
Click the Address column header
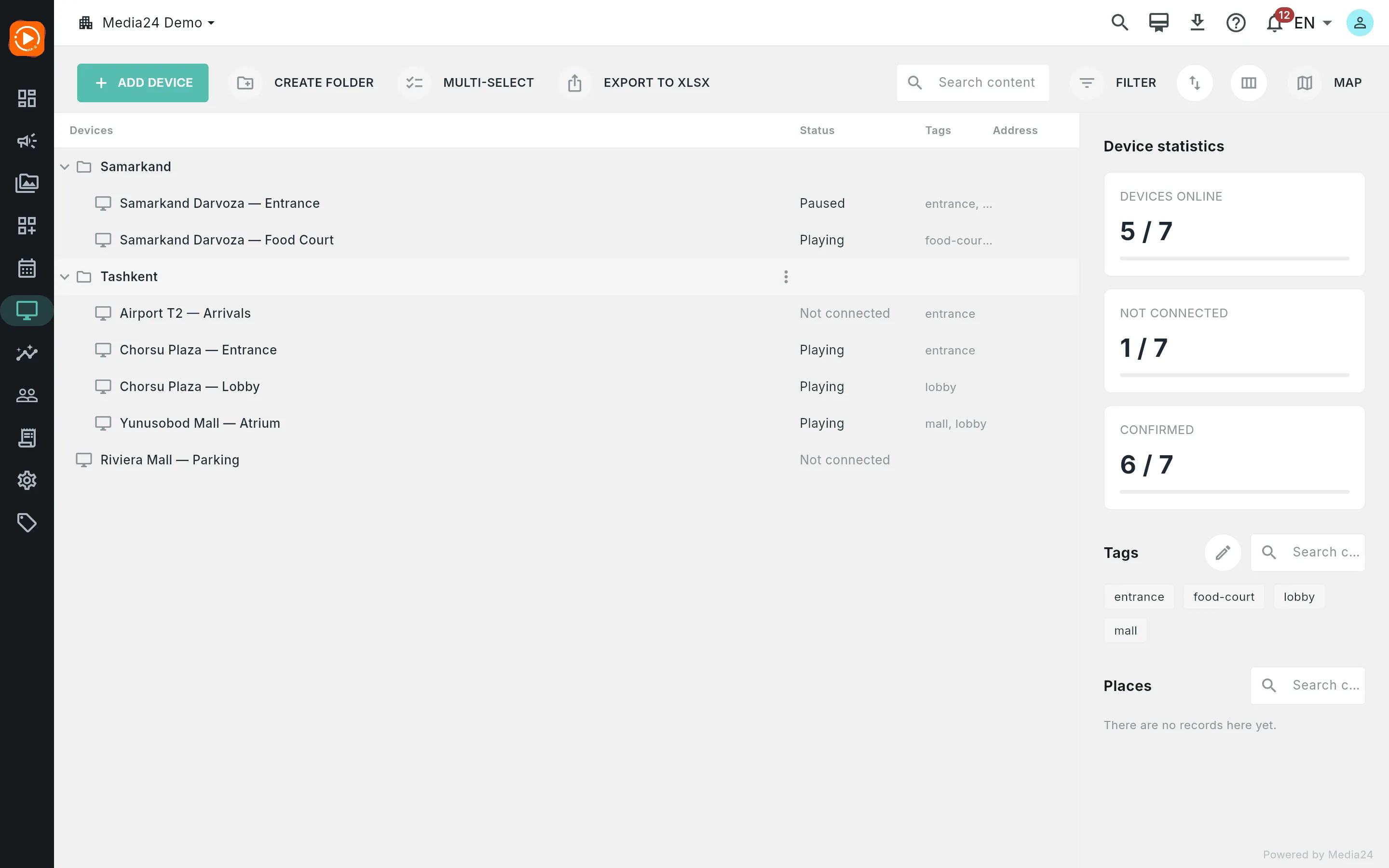[x=1015, y=130]
